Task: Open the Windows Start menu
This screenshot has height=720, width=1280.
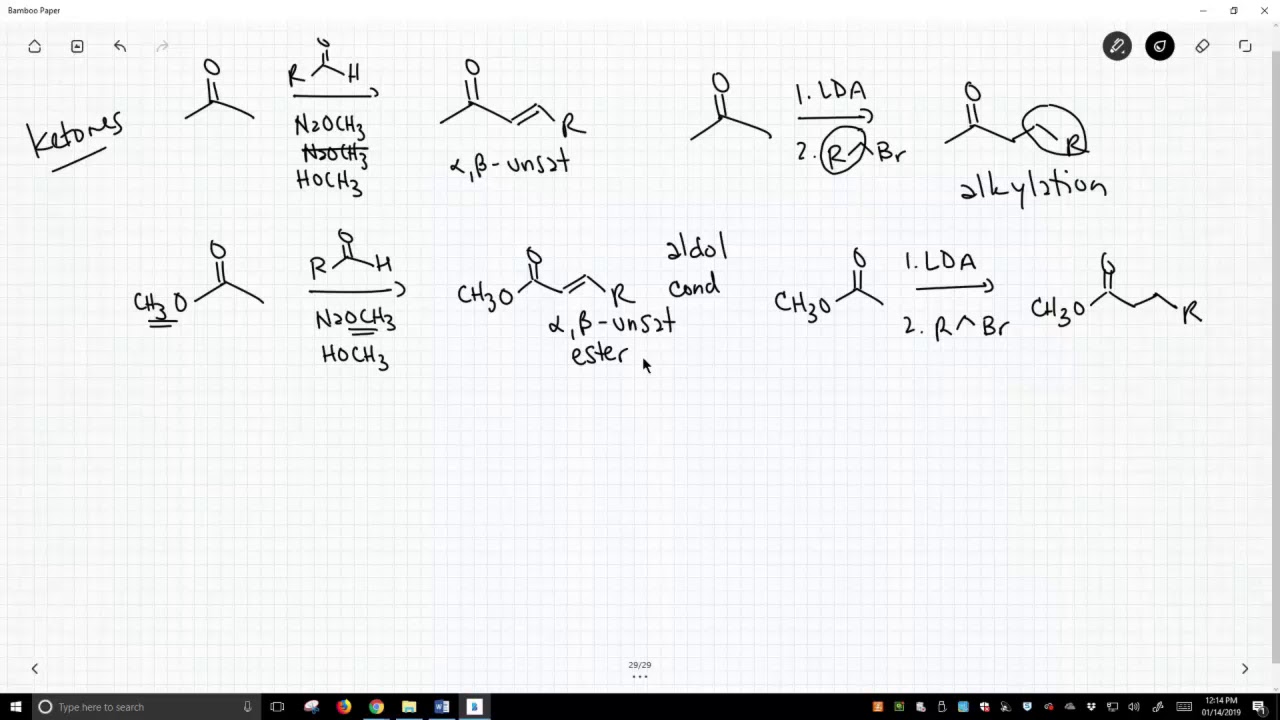Action: point(14,707)
